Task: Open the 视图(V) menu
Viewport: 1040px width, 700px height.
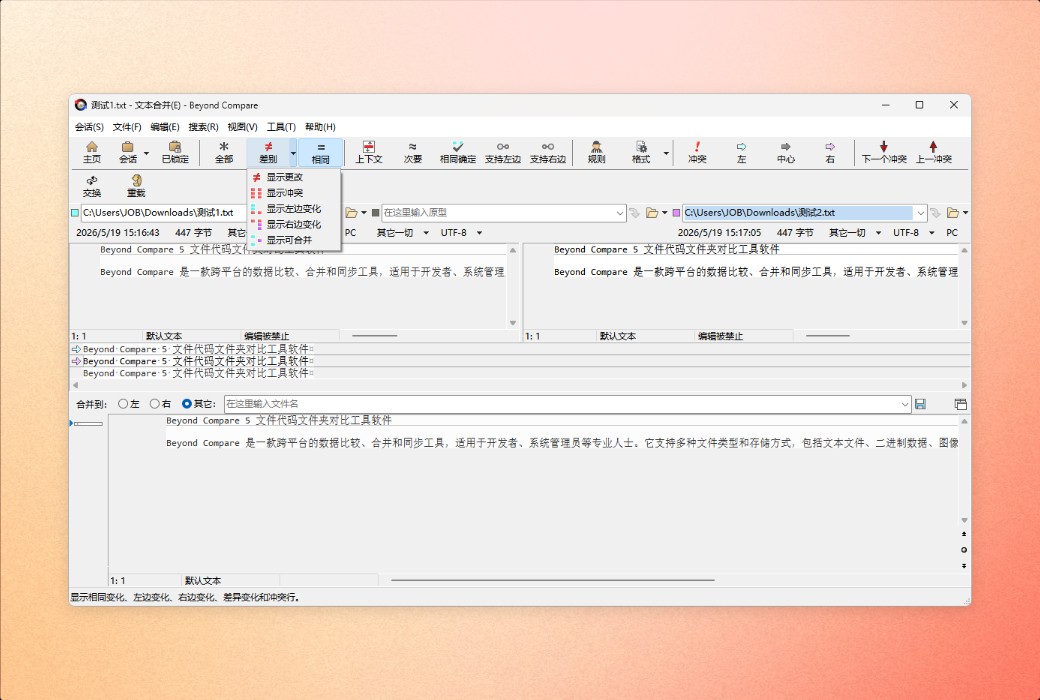Action: click(242, 127)
